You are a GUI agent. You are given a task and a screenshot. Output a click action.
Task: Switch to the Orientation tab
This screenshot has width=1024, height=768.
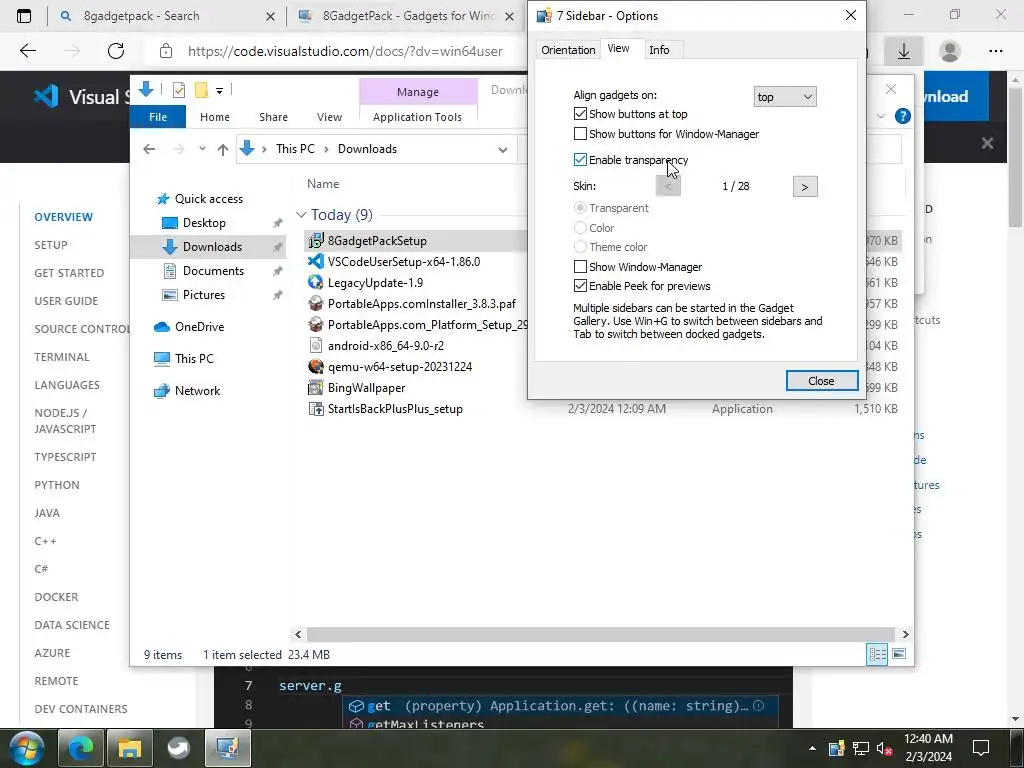[568, 50]
